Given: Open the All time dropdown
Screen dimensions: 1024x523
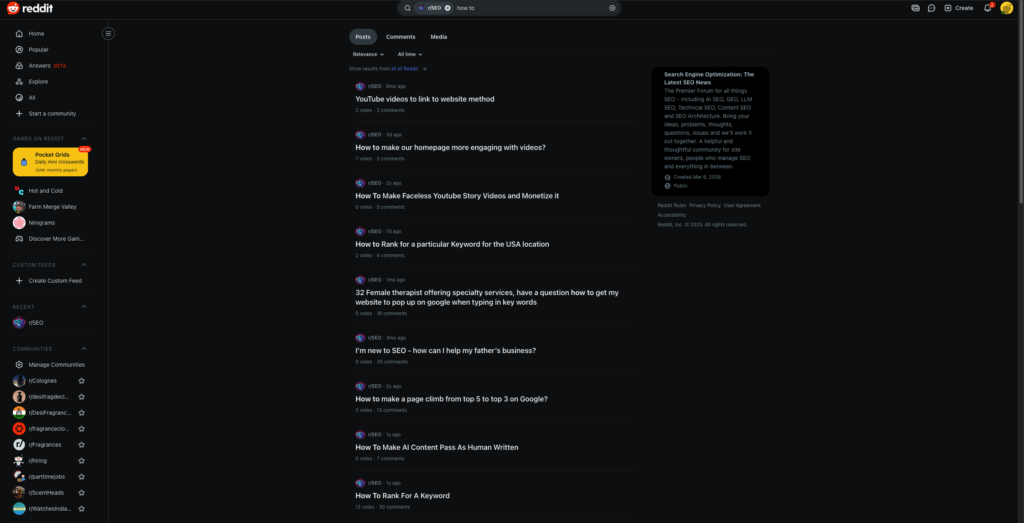Looking at the screenshot, I should 410,54.
